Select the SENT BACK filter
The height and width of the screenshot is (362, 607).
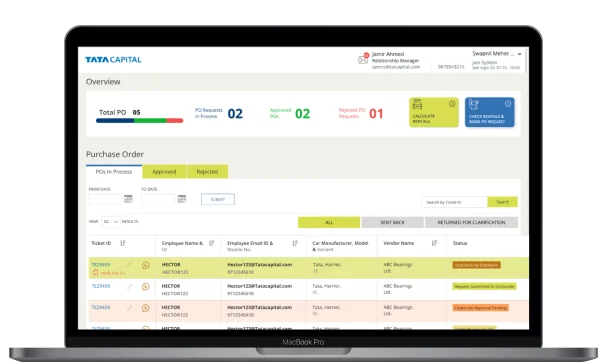click(392, 222)
